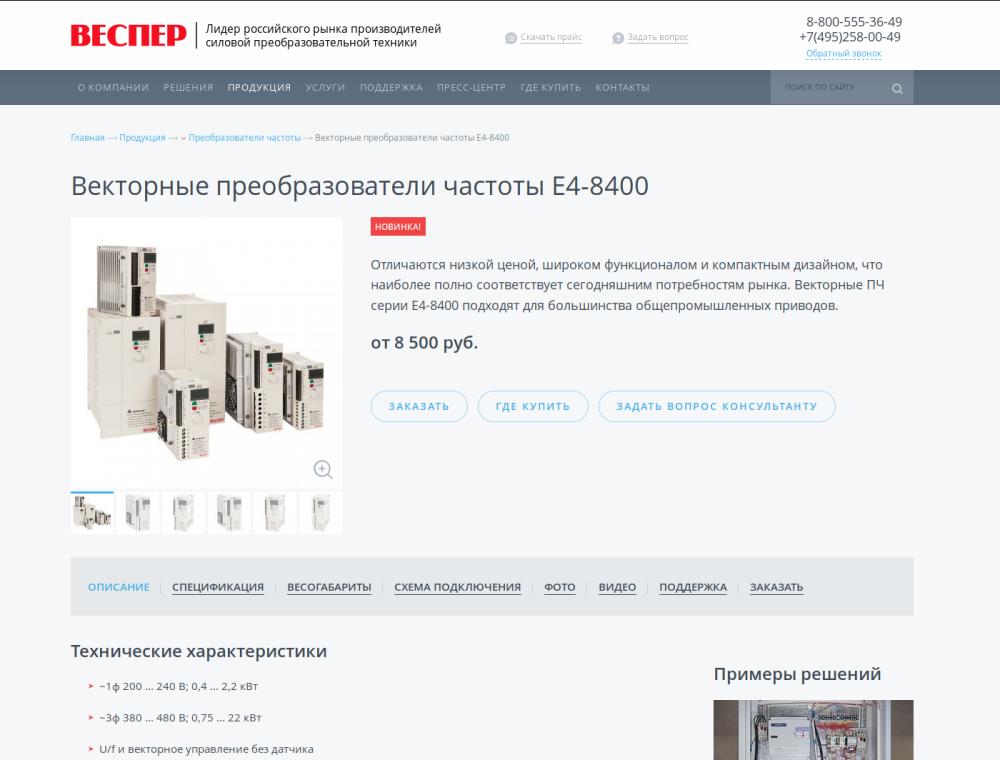Image resolution: width=1000 pixels, height=760 pixels.
Task: Select the first product thumbnail
Action: coord(92,513)
